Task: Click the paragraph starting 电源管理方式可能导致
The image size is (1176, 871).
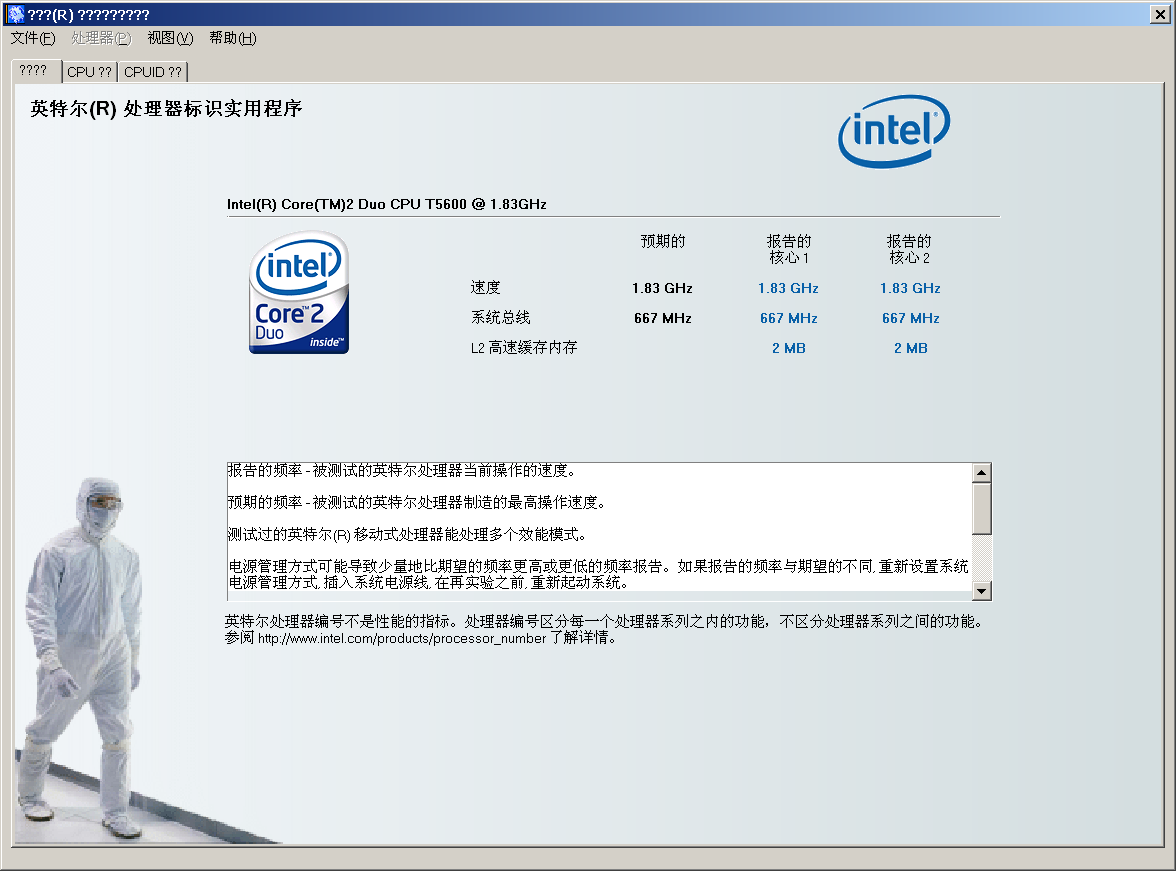Action: 598,574
